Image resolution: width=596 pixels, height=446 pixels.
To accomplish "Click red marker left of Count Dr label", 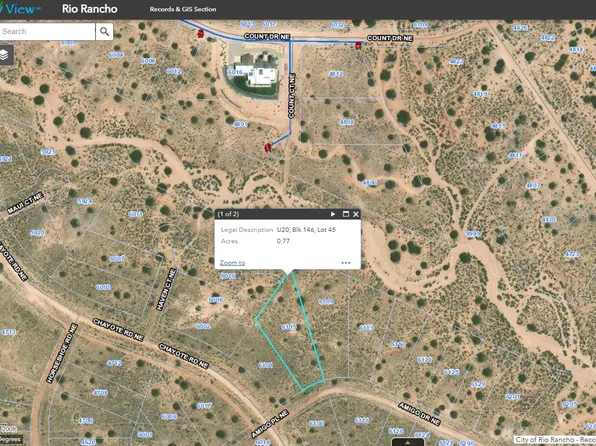I will (x=201, y=33).
